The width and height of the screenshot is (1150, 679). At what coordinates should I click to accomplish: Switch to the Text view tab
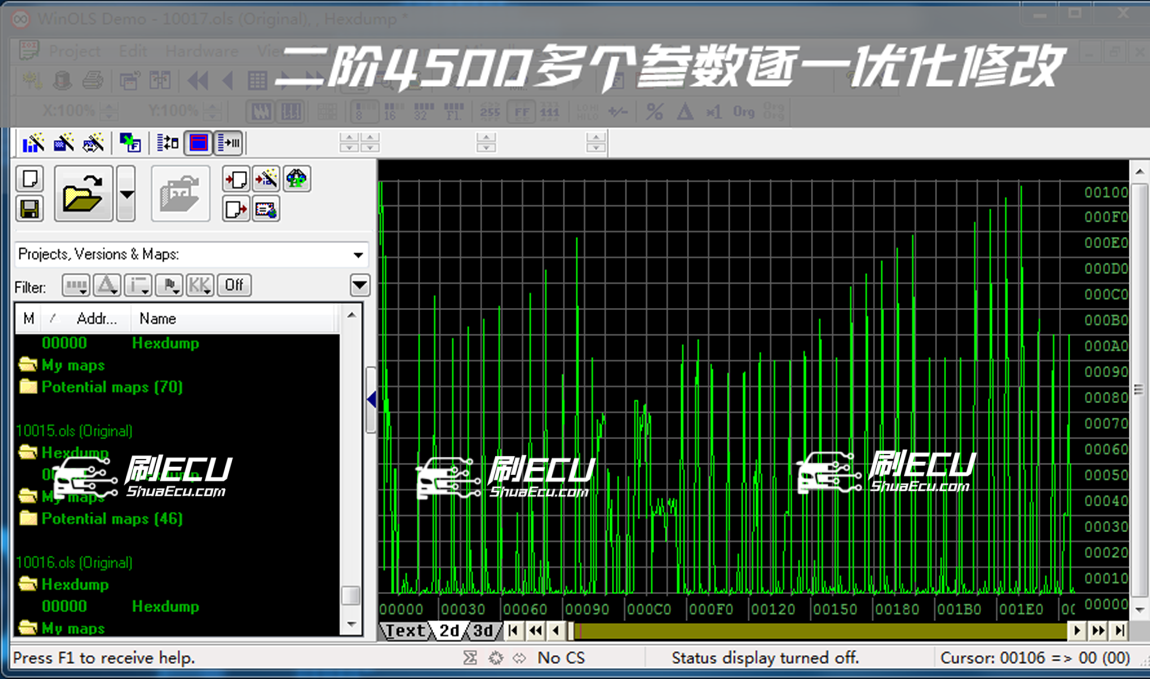[405, 631]
